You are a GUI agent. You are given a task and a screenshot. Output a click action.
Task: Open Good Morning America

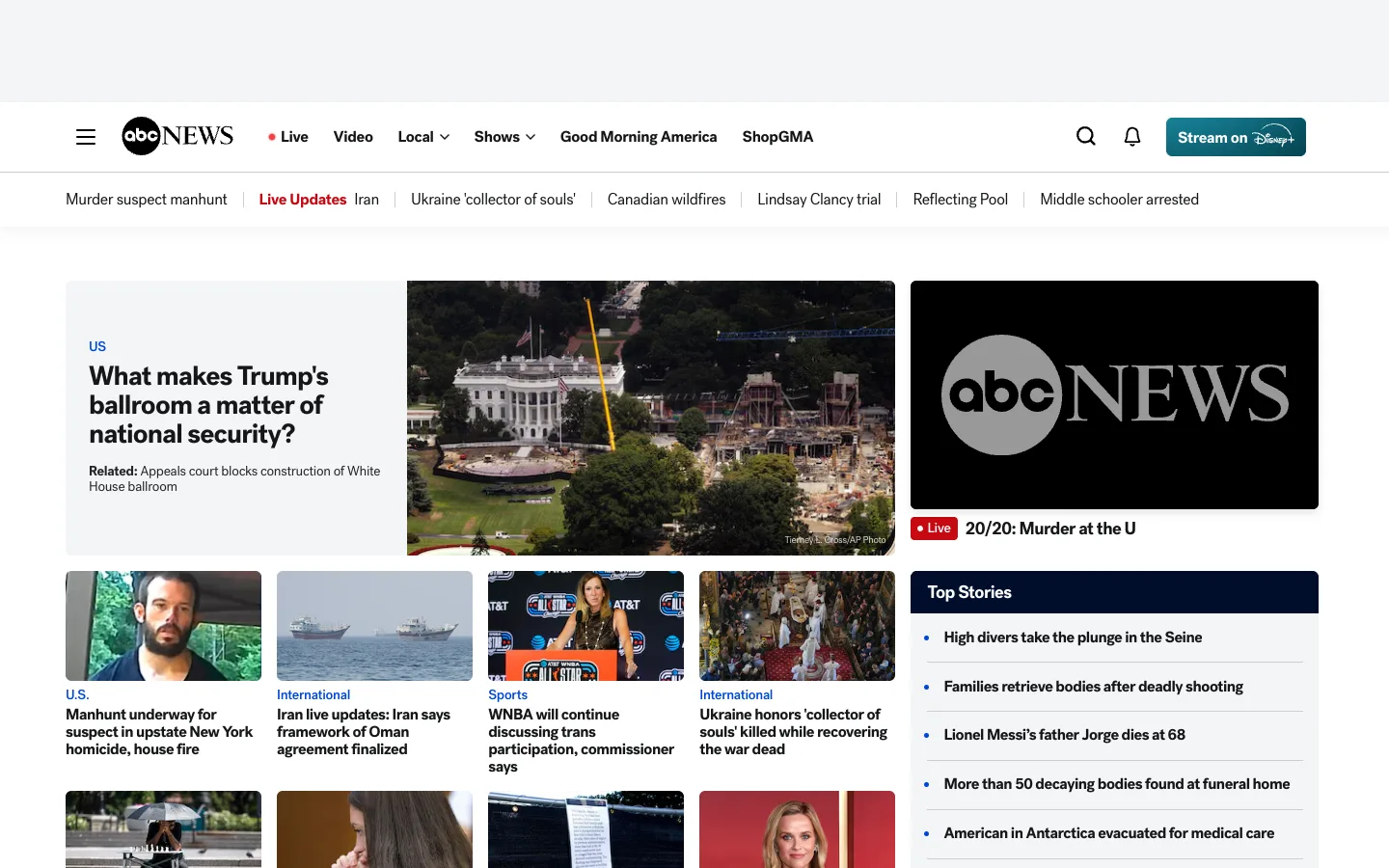(639, 137)
